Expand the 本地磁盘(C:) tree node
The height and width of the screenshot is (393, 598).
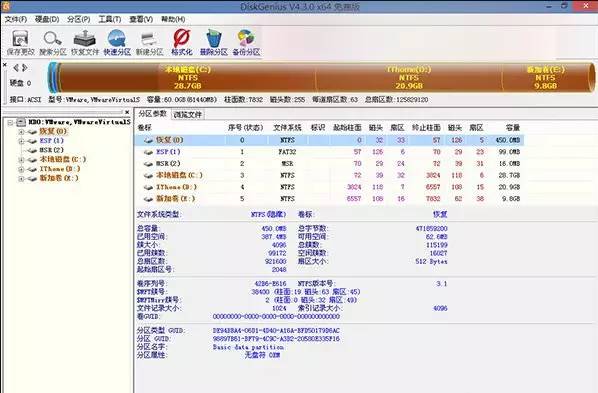[x=21, y=160]
